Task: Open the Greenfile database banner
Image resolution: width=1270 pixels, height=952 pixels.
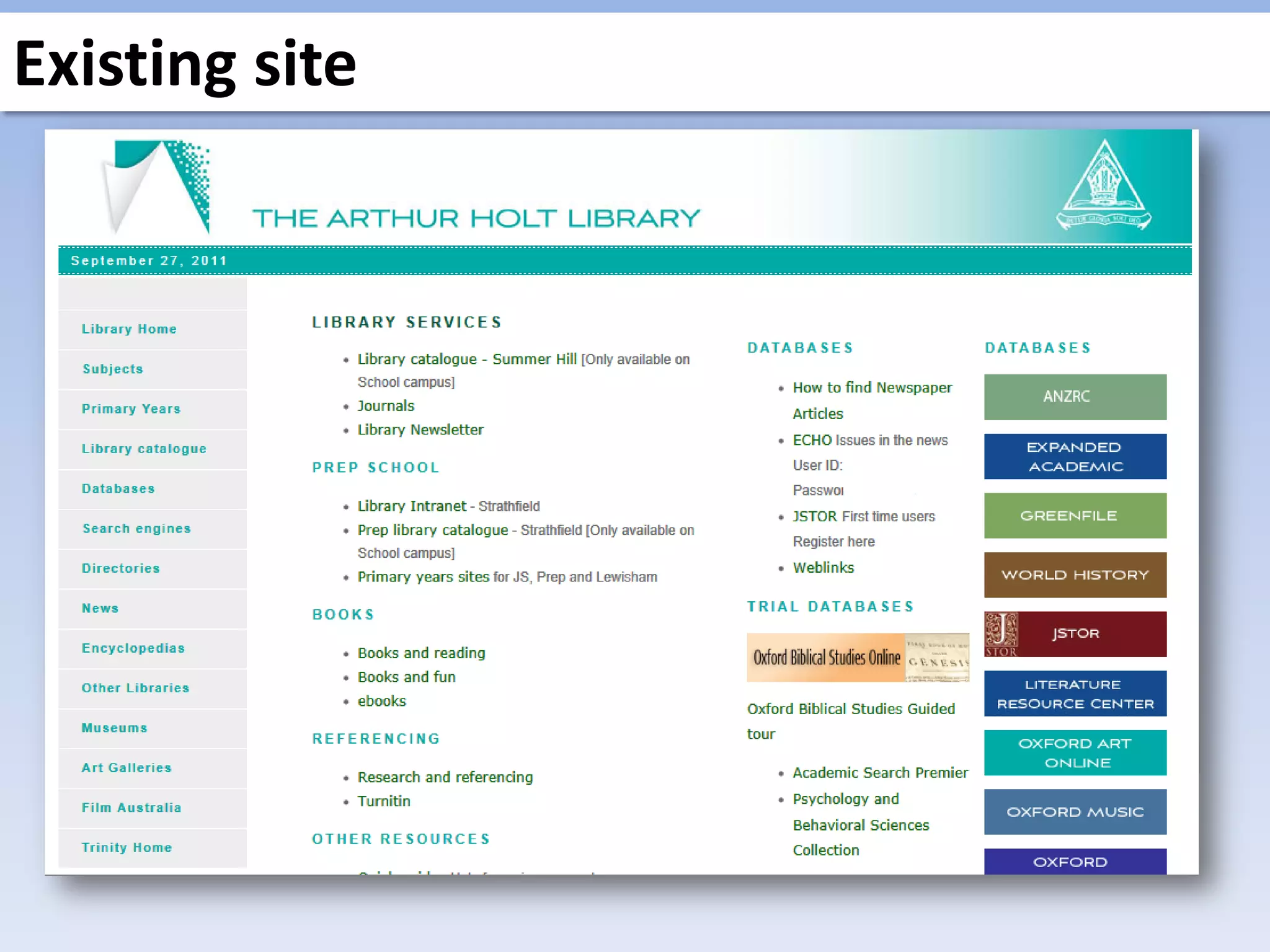Action: tap(1075, 516)
